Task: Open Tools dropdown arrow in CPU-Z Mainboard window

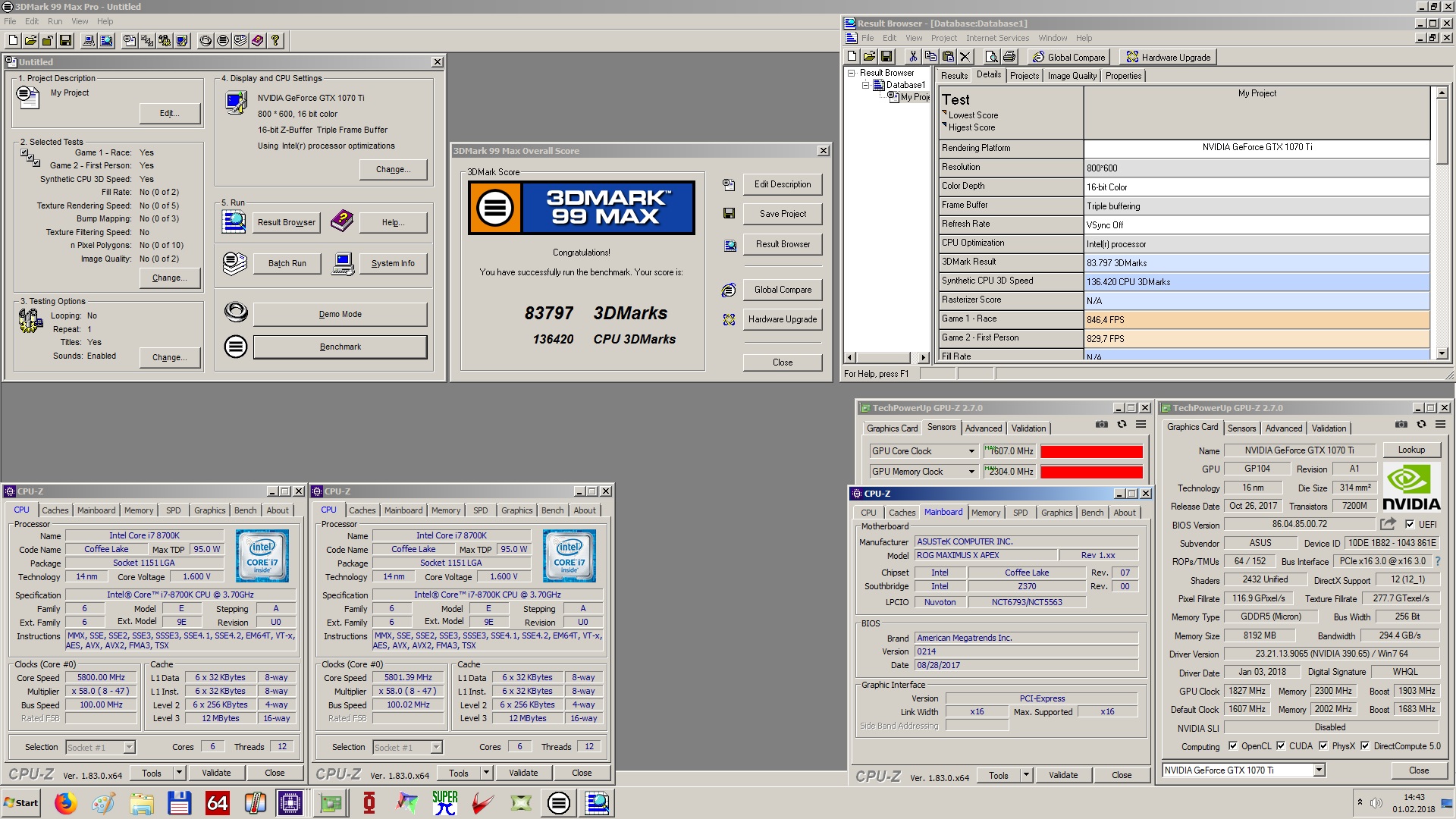Action: [1026, 775]
